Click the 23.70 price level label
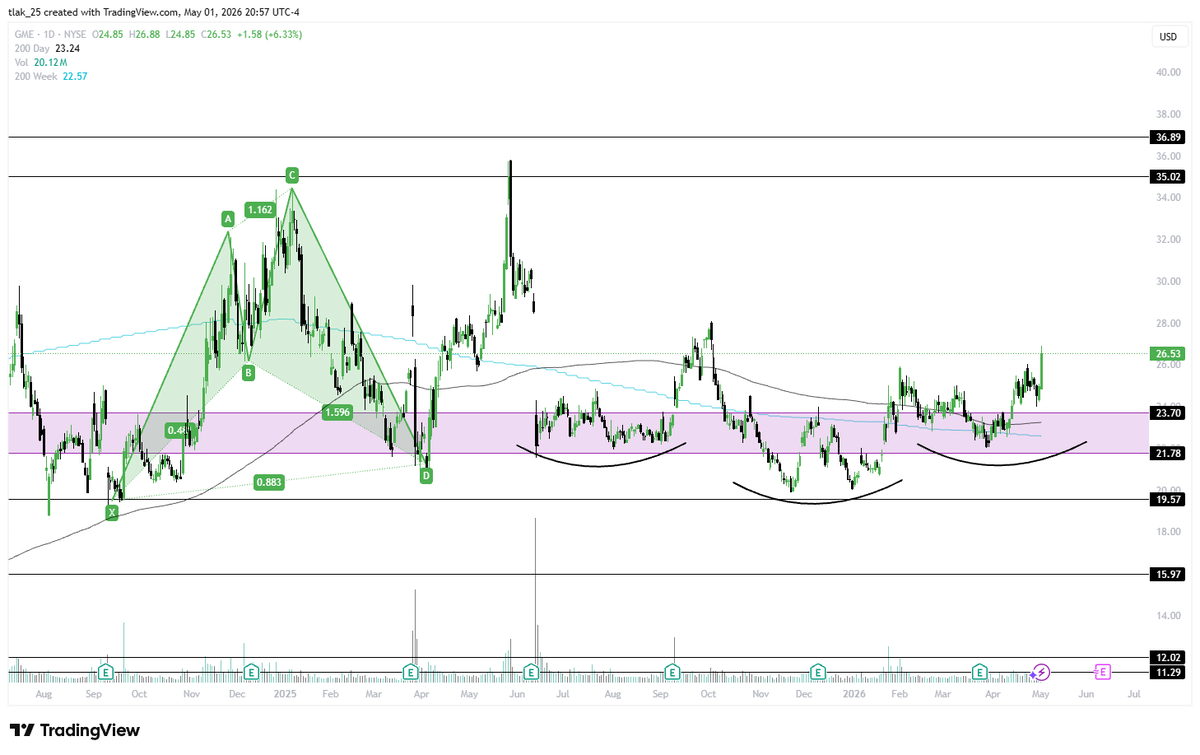1200x755 pixels. [x=1168, y=413]
